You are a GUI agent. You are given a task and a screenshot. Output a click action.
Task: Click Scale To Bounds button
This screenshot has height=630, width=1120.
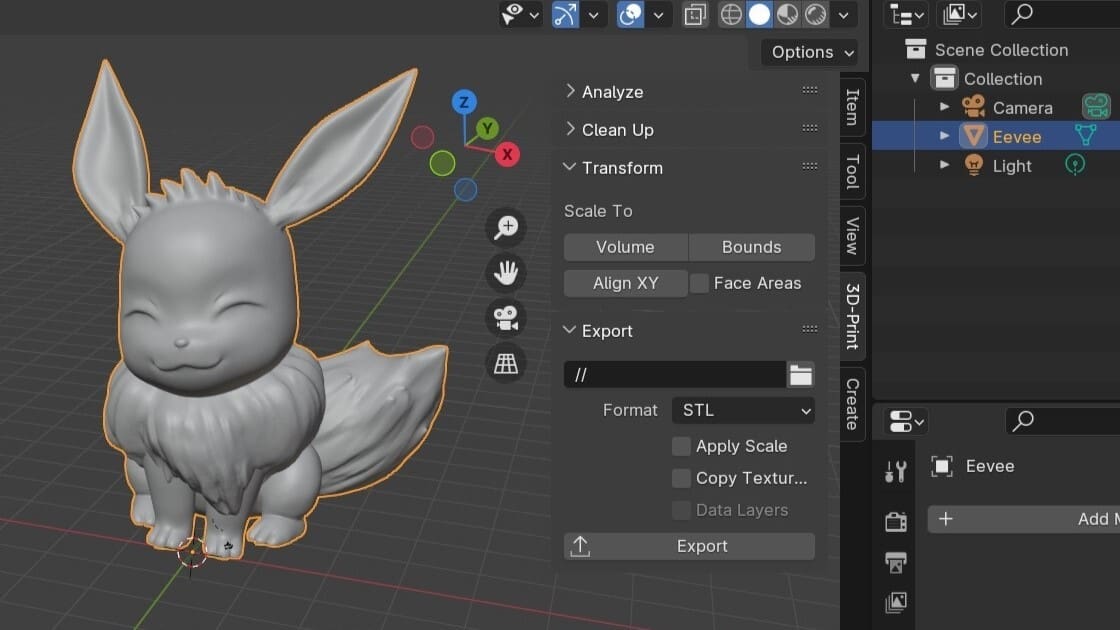click(751, 247)
